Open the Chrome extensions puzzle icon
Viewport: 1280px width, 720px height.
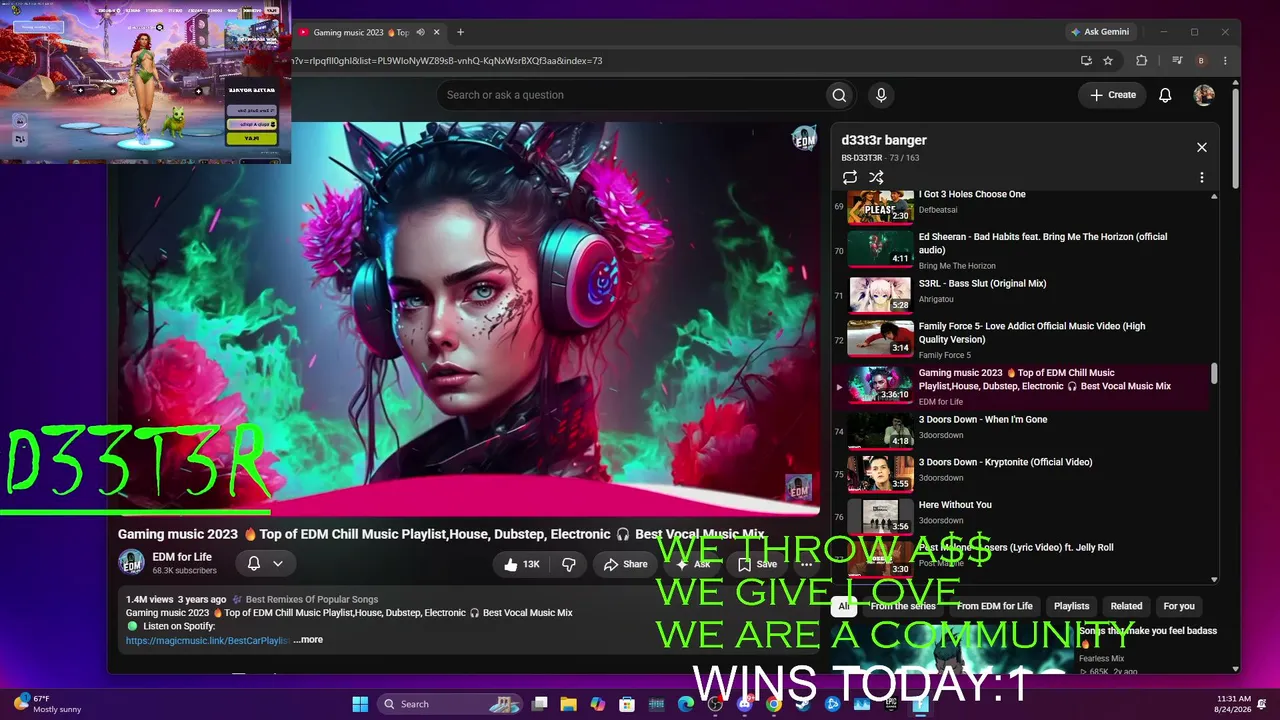tap(1142, 61)
